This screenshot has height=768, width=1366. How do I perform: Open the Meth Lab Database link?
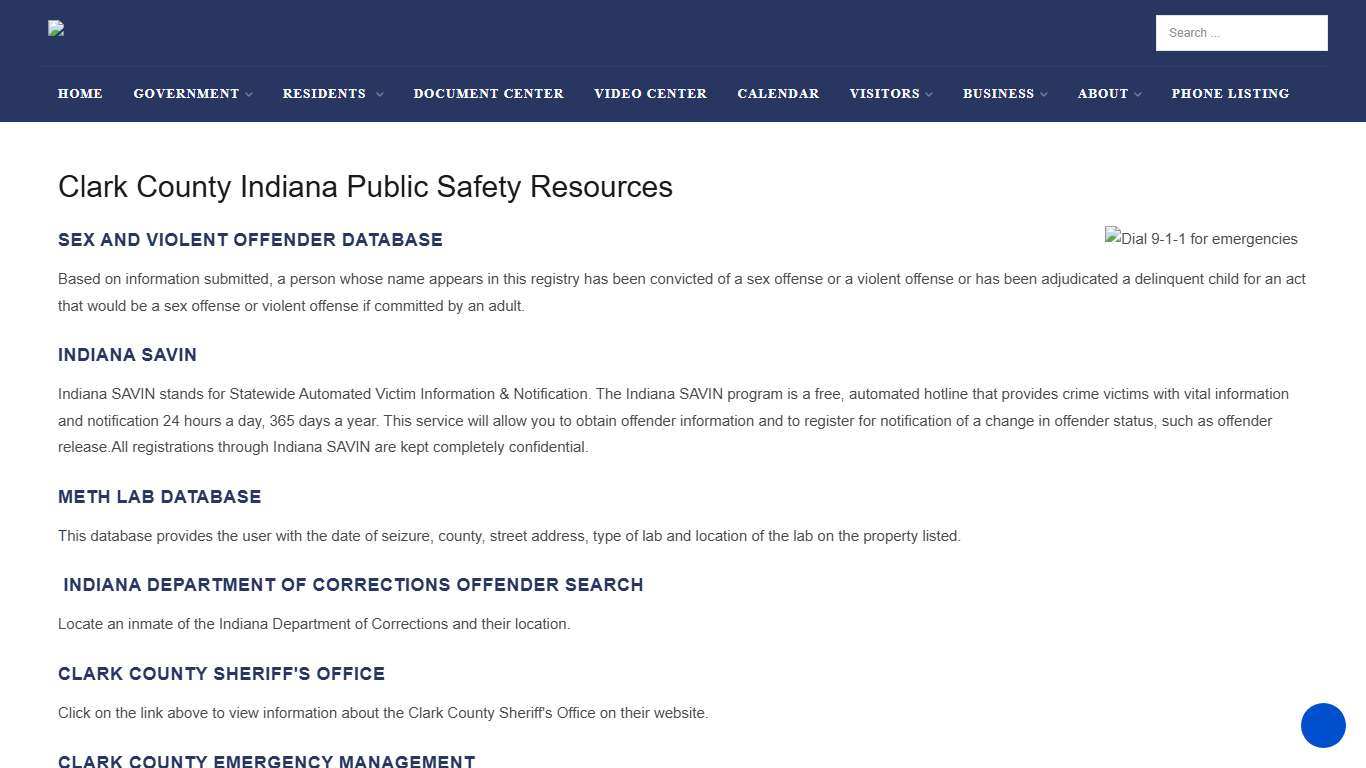coord(159,497)
